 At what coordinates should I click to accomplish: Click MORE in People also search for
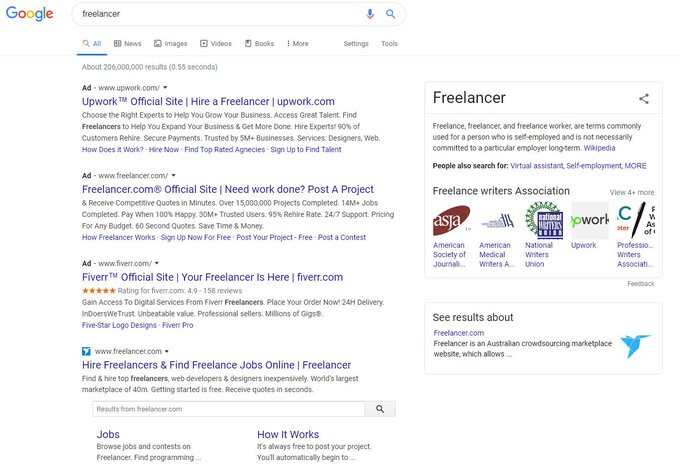click(x=635, y=166)
